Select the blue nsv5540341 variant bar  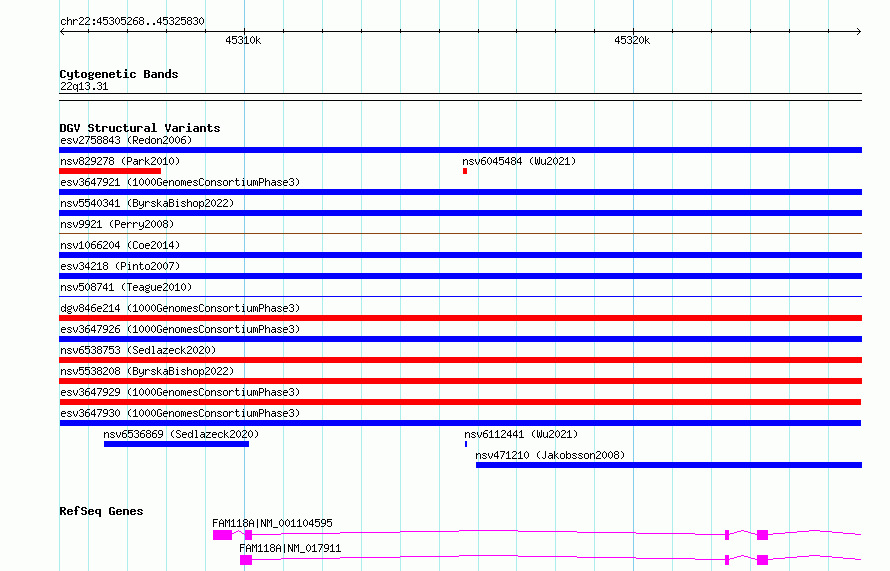tap(460, 213)
